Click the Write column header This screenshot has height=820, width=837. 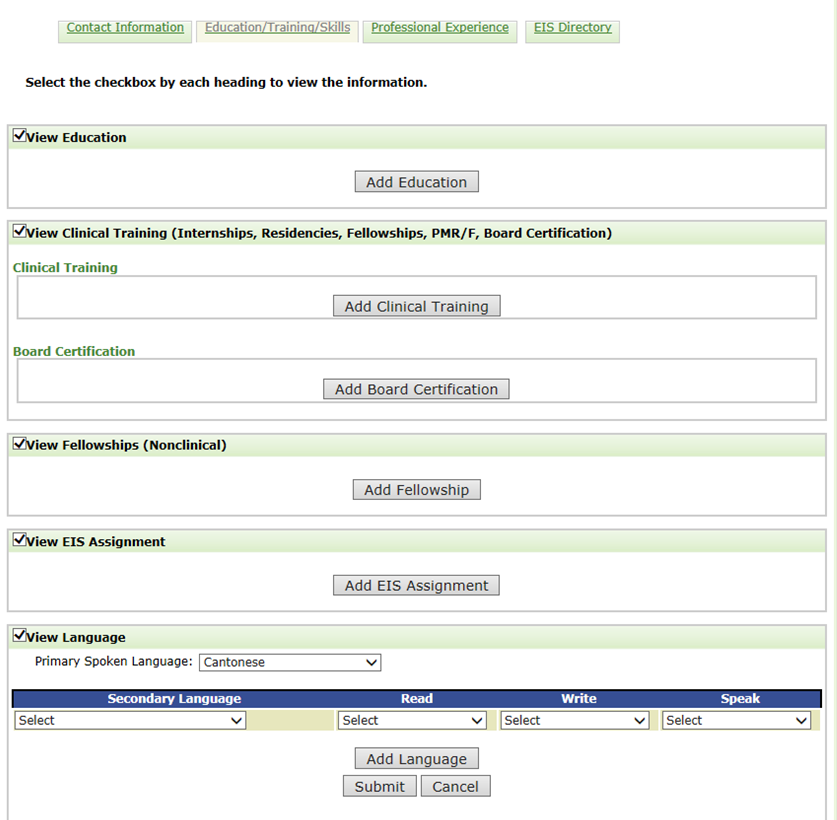pyautogui.click(x=579, y=699)
